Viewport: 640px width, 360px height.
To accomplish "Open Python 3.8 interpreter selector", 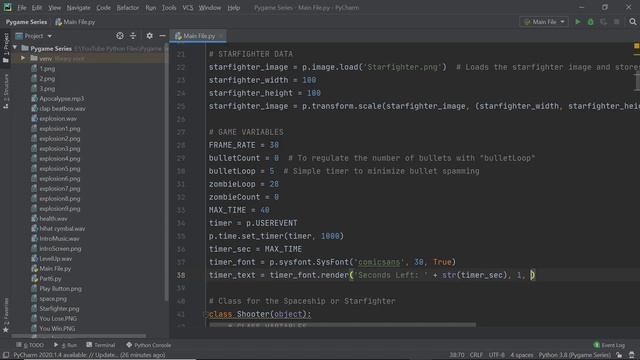I will [x=575, y=355].
